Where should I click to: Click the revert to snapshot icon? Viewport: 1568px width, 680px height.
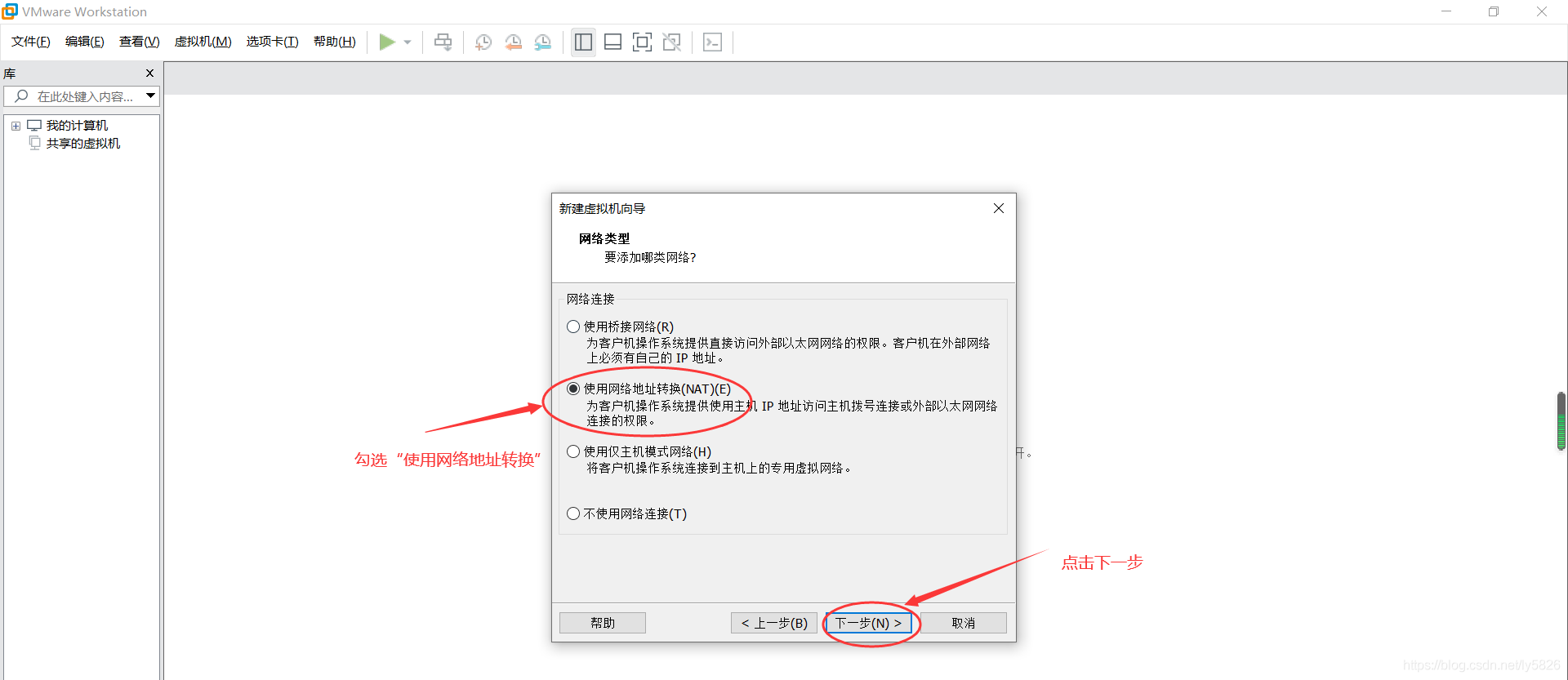tap(513, 42)
